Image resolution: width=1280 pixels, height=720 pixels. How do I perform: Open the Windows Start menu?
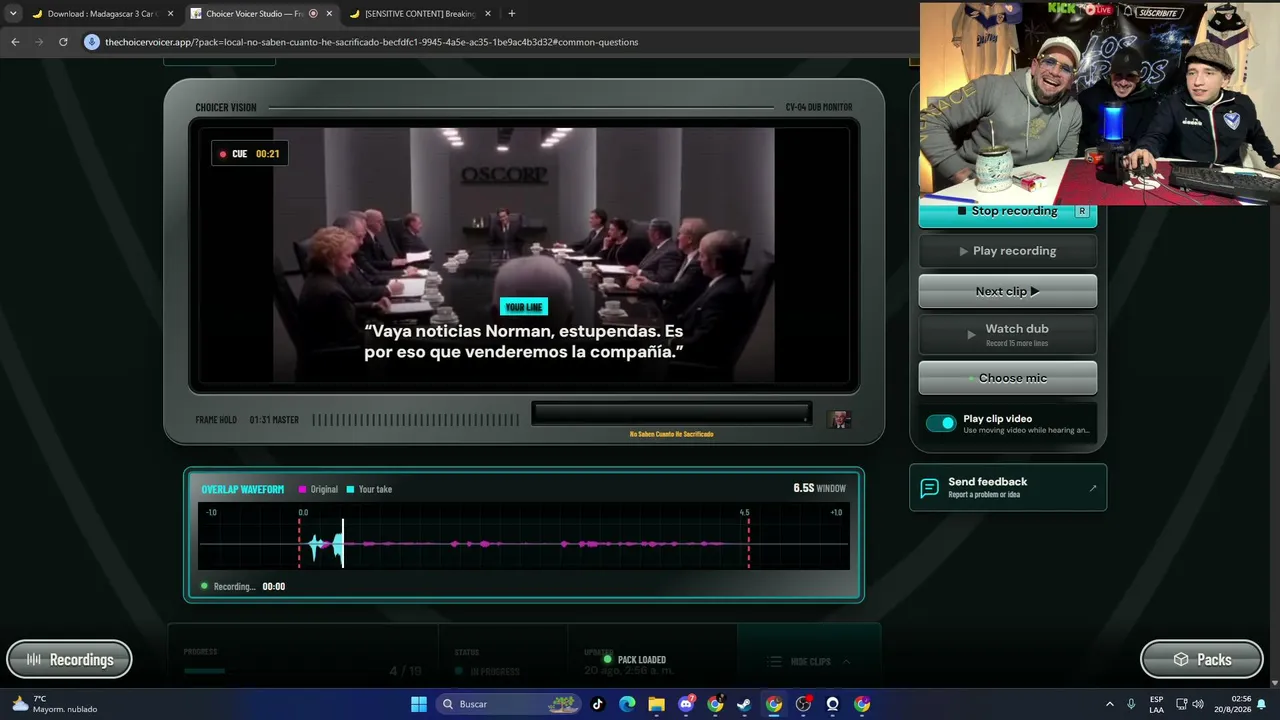click(419, 704)
